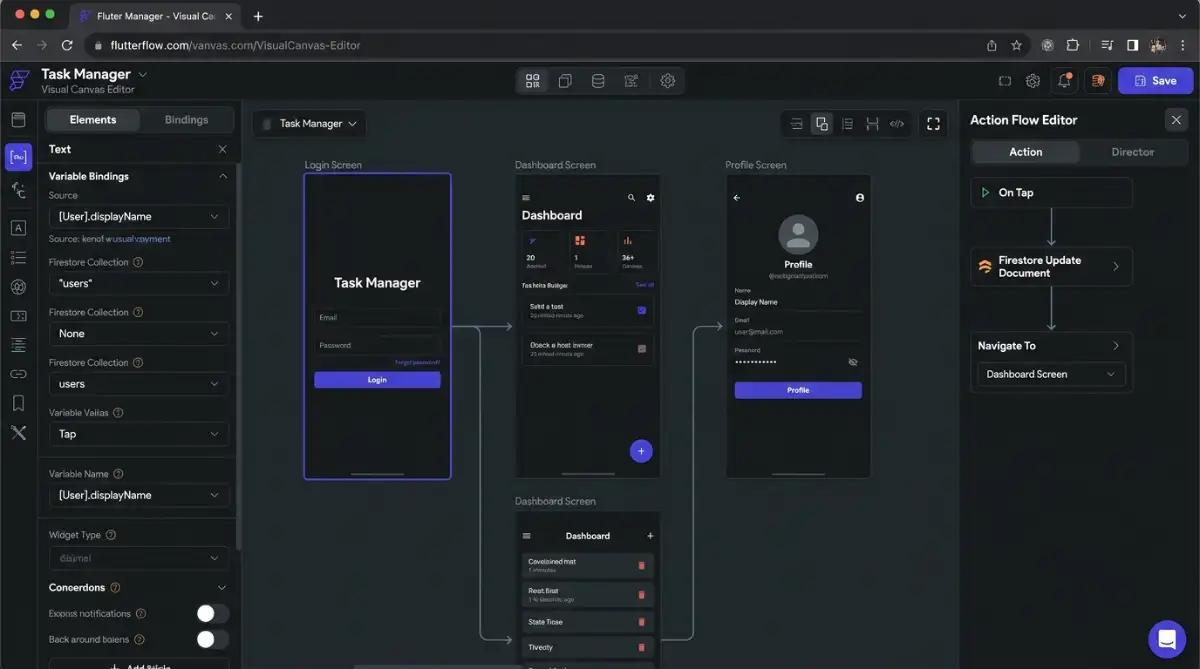1200x669 pixels.
Task: Click the H-shaped spacing icon in canvas toolbar
Action: pyautogui.click(x=872, y=124)
